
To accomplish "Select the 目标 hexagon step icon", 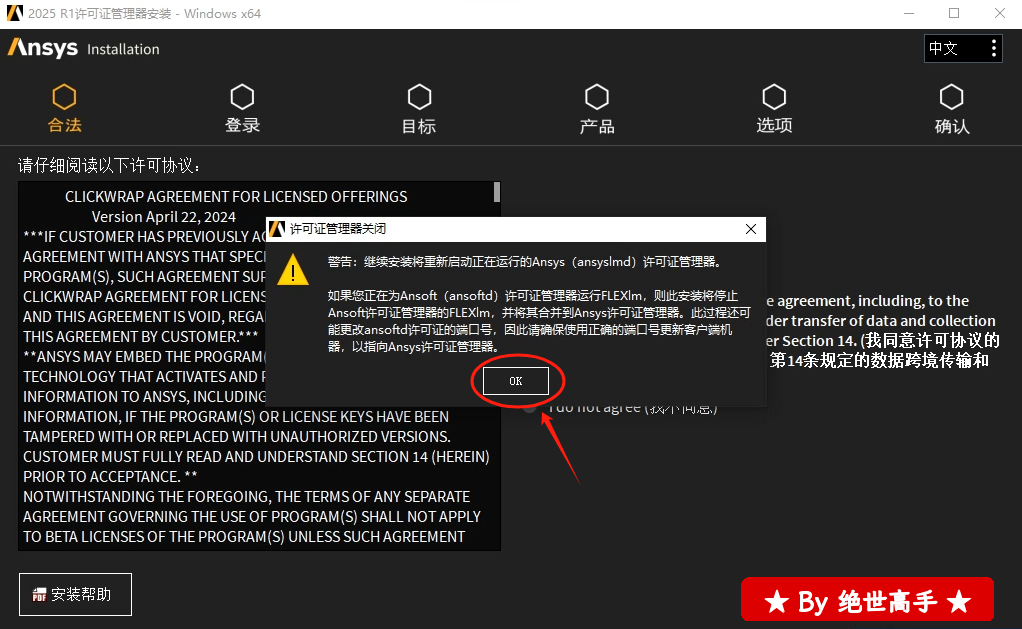I will pos(419,97).
